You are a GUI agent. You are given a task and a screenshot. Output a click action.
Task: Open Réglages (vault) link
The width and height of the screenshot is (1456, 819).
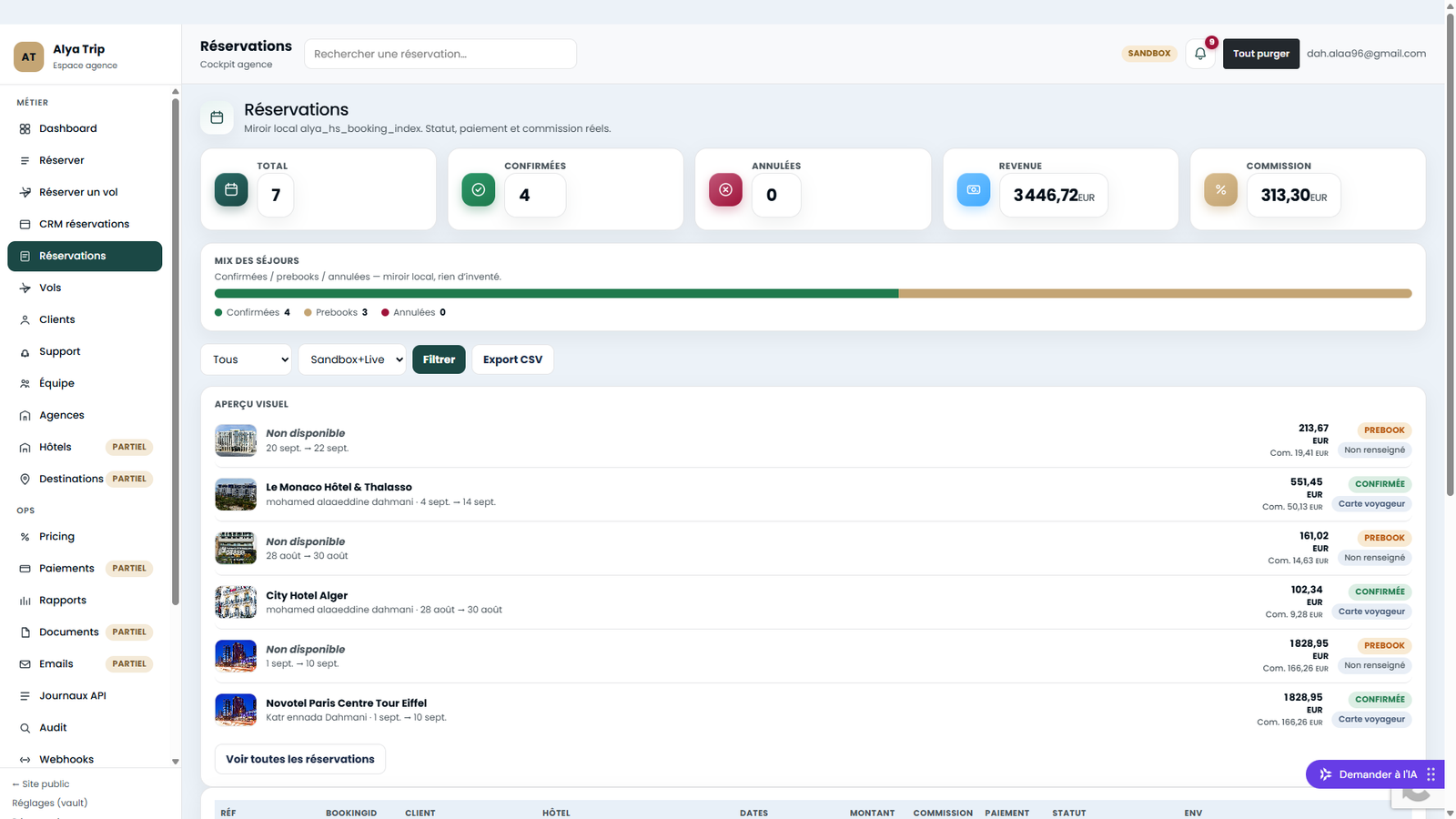point(50,804)
